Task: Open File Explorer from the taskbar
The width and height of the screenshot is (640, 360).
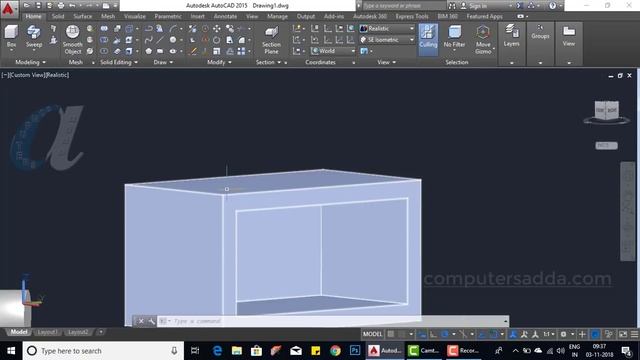Action: pyautogui.click(x=237, y=351)
